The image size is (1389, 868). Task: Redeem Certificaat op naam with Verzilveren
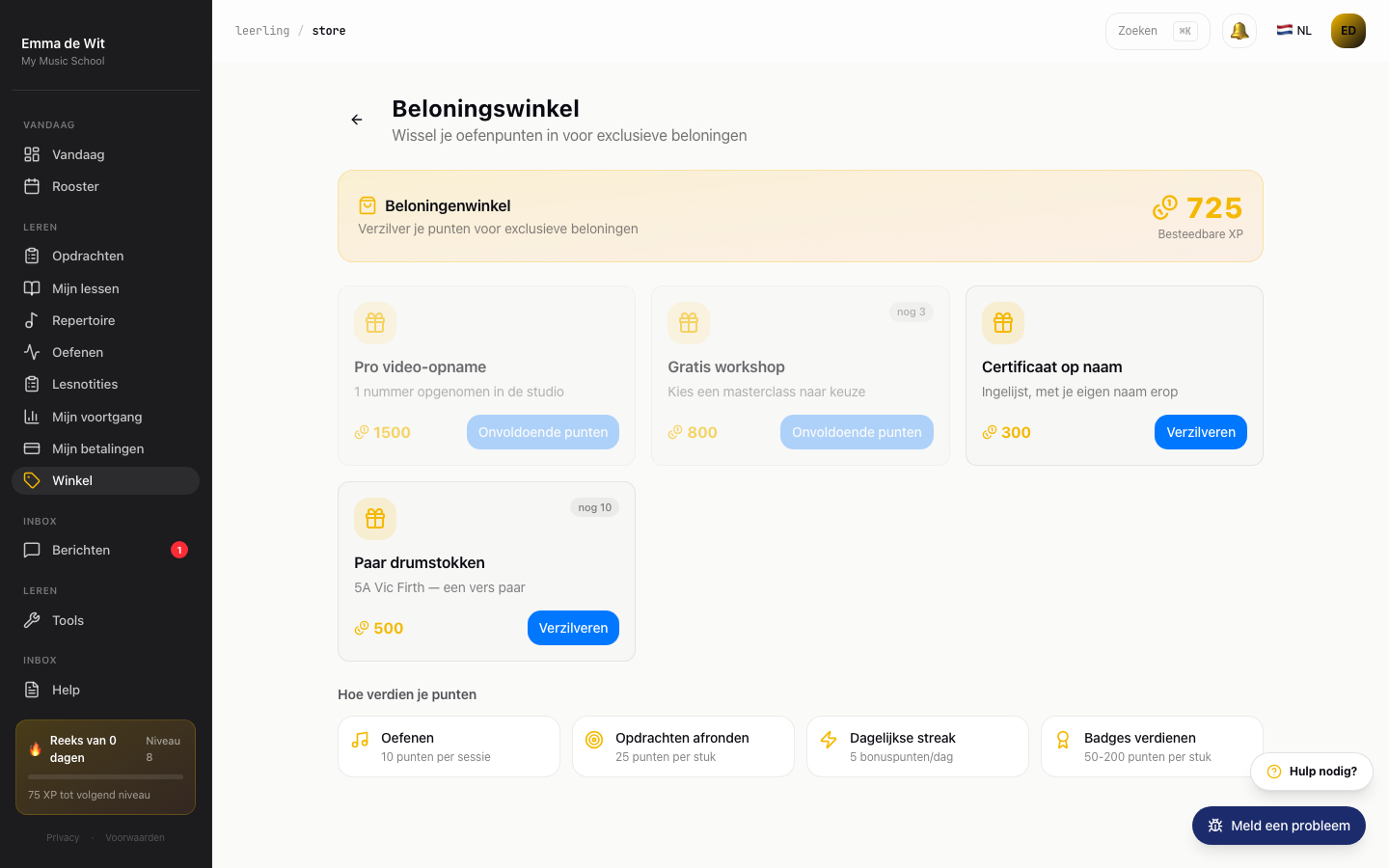click(1201, 432)
